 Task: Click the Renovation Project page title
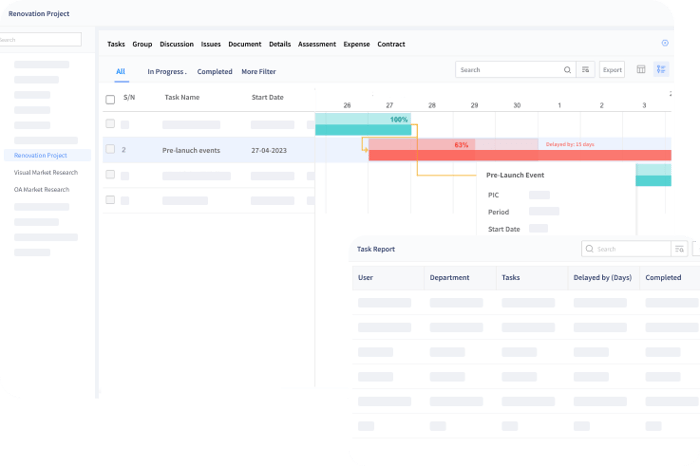(39, 13)
